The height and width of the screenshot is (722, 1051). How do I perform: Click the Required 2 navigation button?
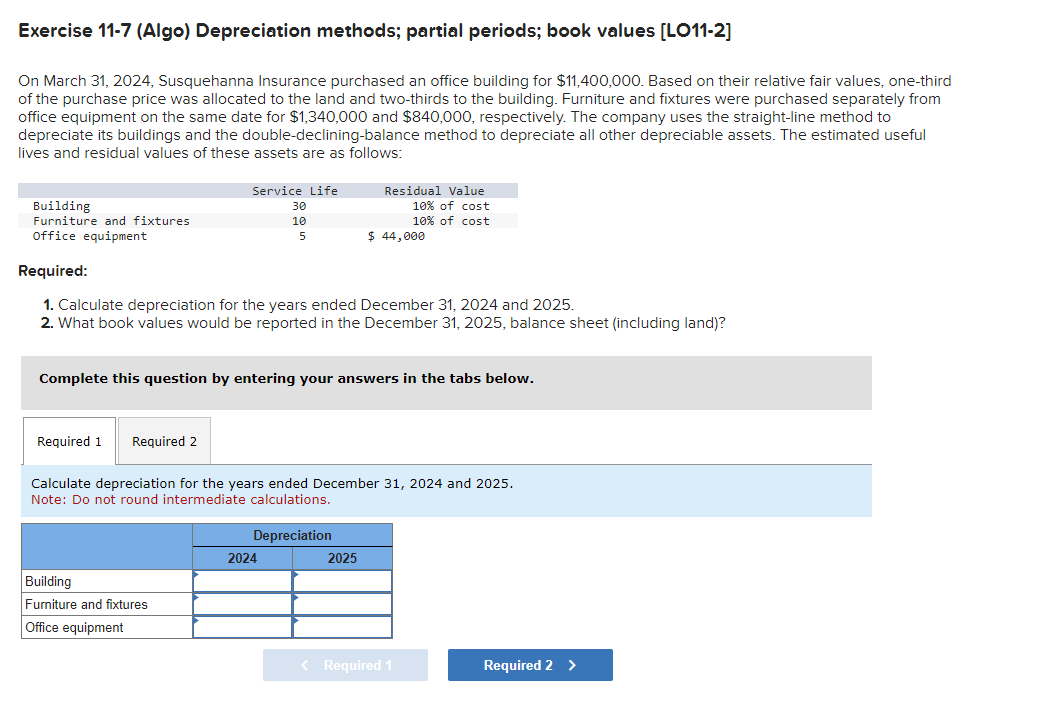tap(530, 664)
